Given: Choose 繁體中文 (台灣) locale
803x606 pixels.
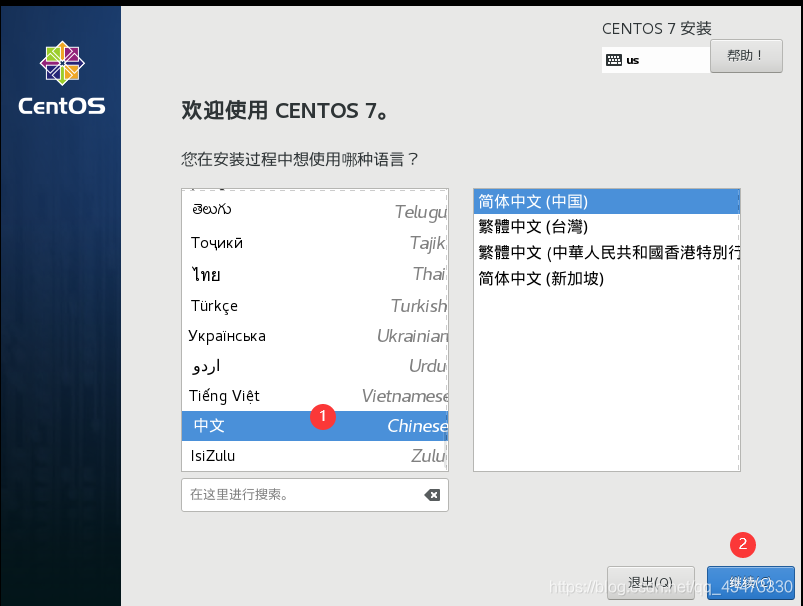Looking at the screenshot, I should click(x=606, y=226).
